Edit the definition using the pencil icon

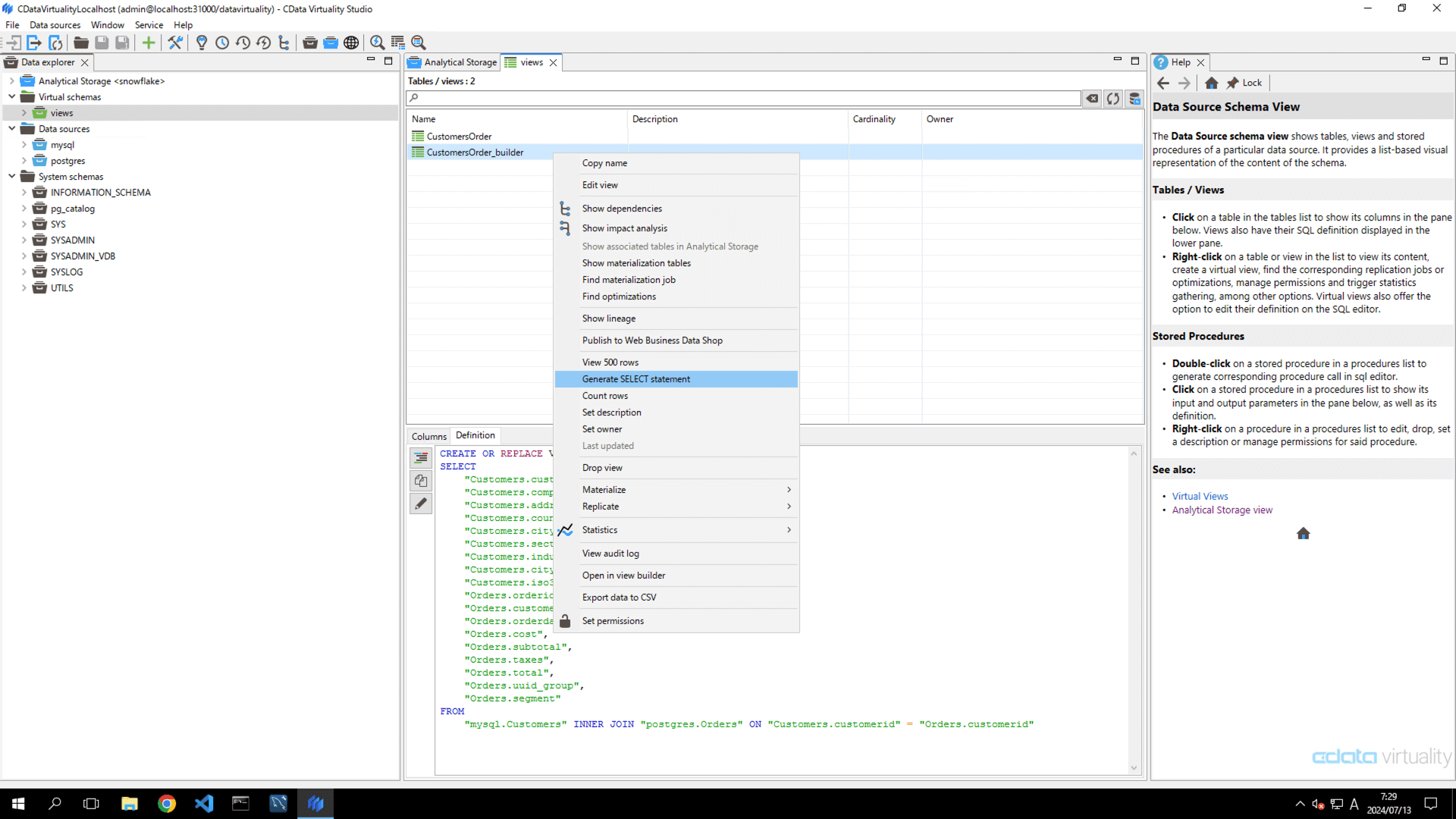[421, 503]
